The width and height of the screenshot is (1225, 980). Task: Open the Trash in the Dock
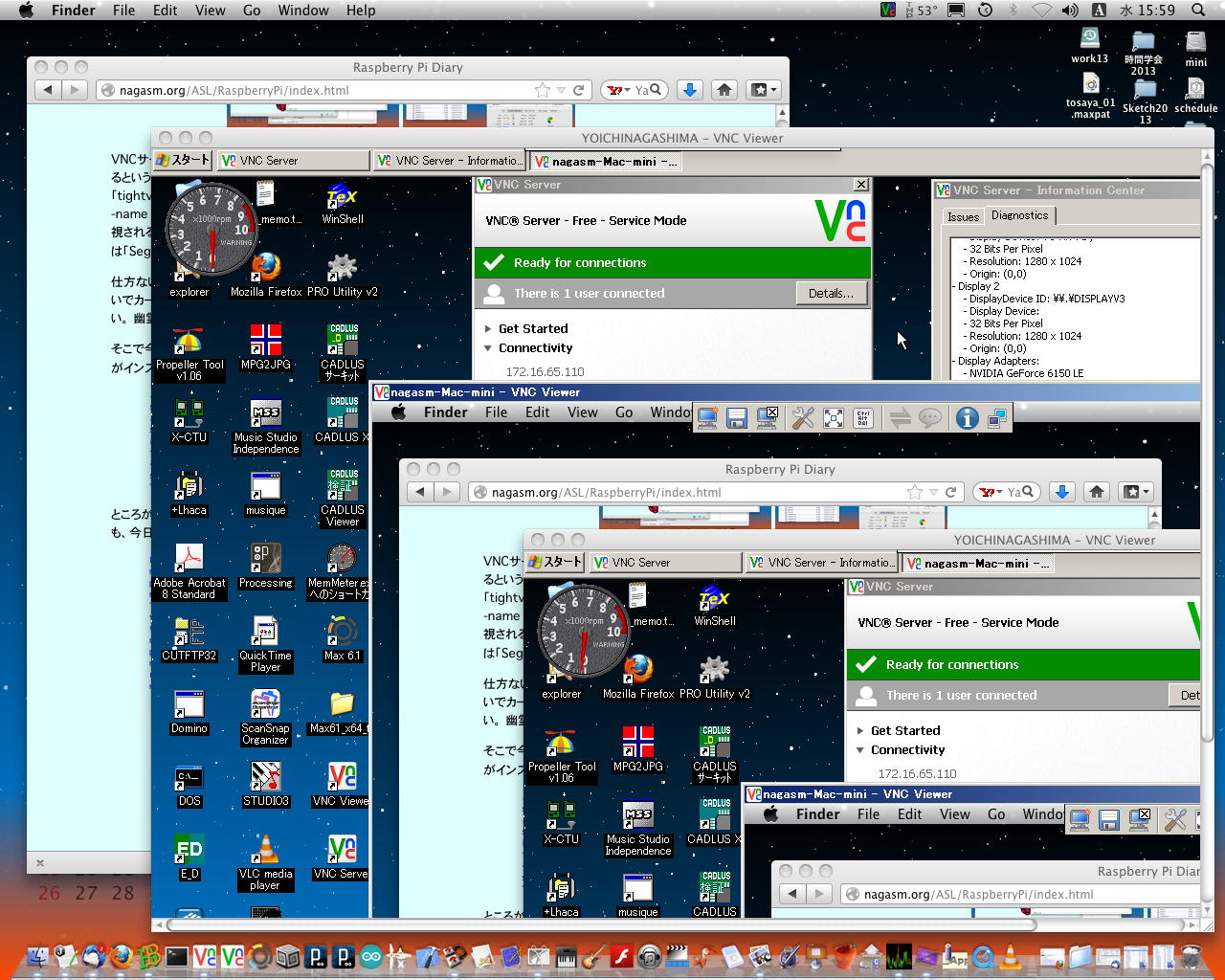coord(1192,956)
